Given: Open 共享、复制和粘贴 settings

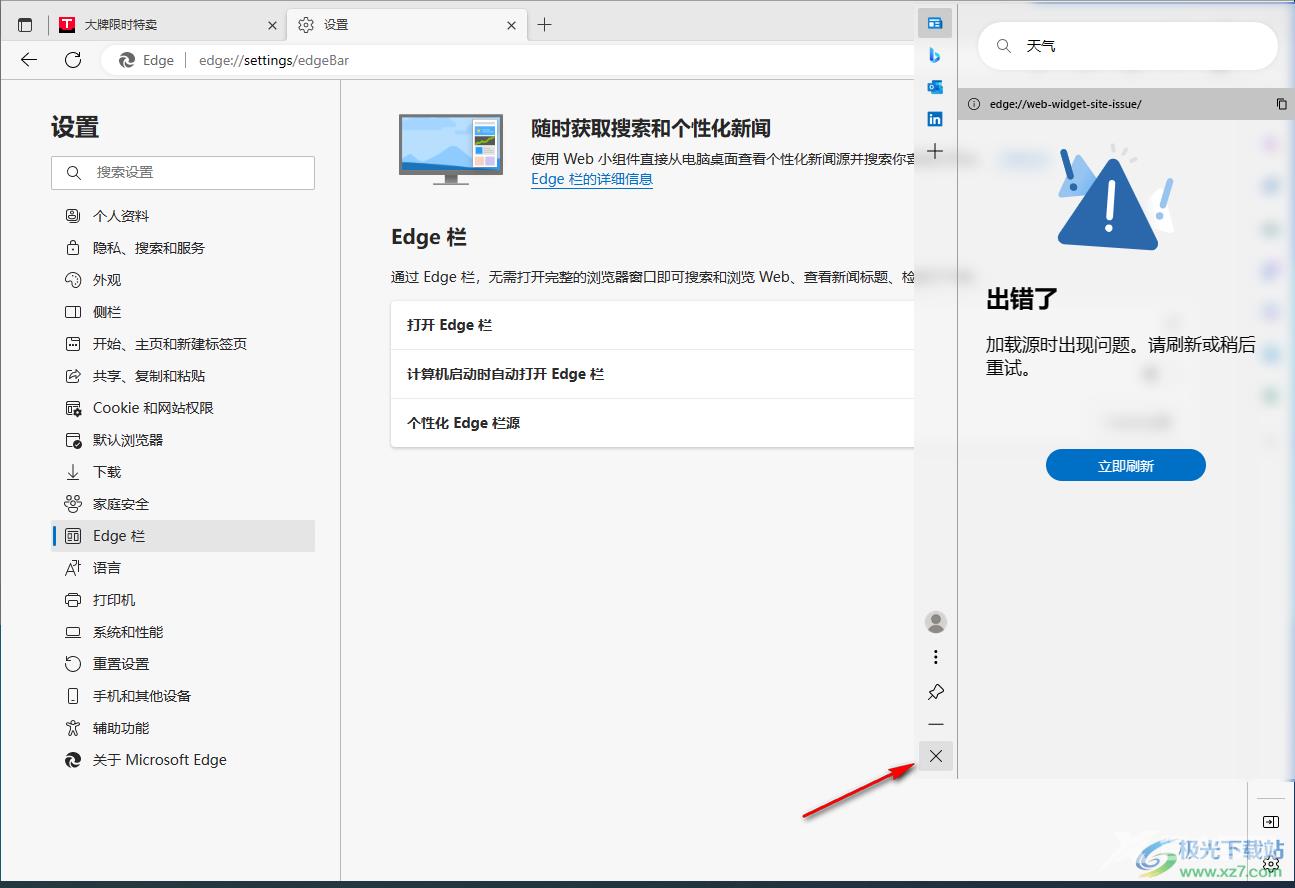Looking at the screenshot, I should [183, 376].
